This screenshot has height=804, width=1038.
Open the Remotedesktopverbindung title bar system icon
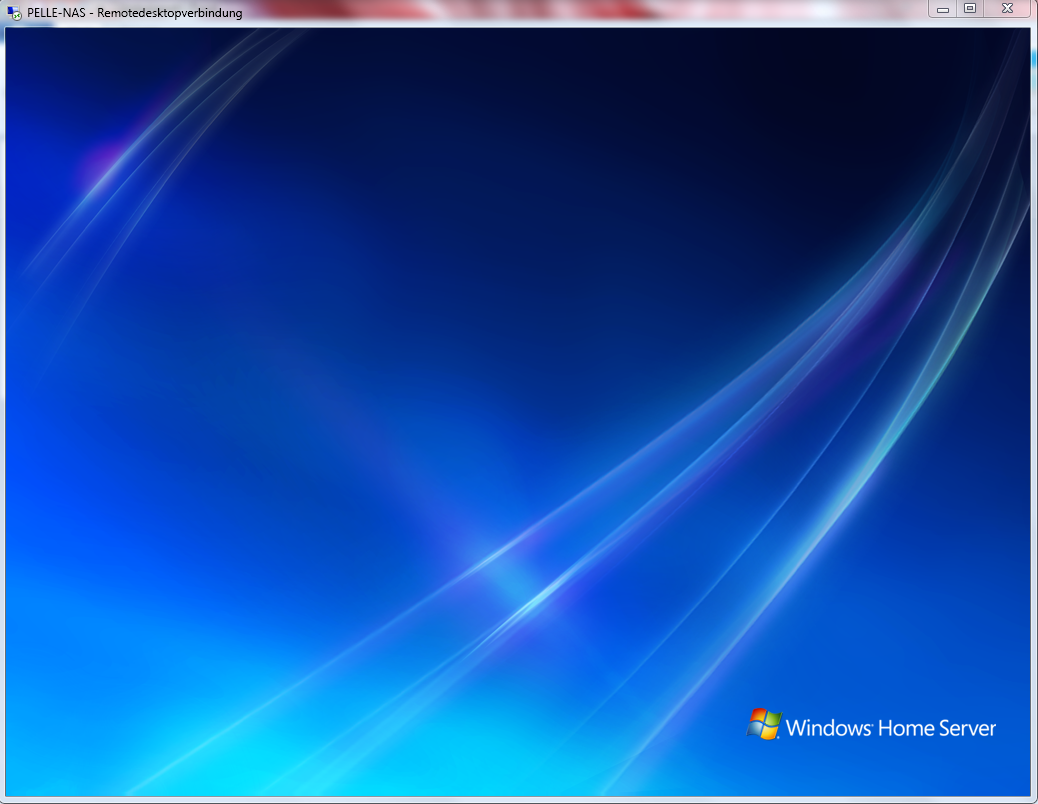14,13
